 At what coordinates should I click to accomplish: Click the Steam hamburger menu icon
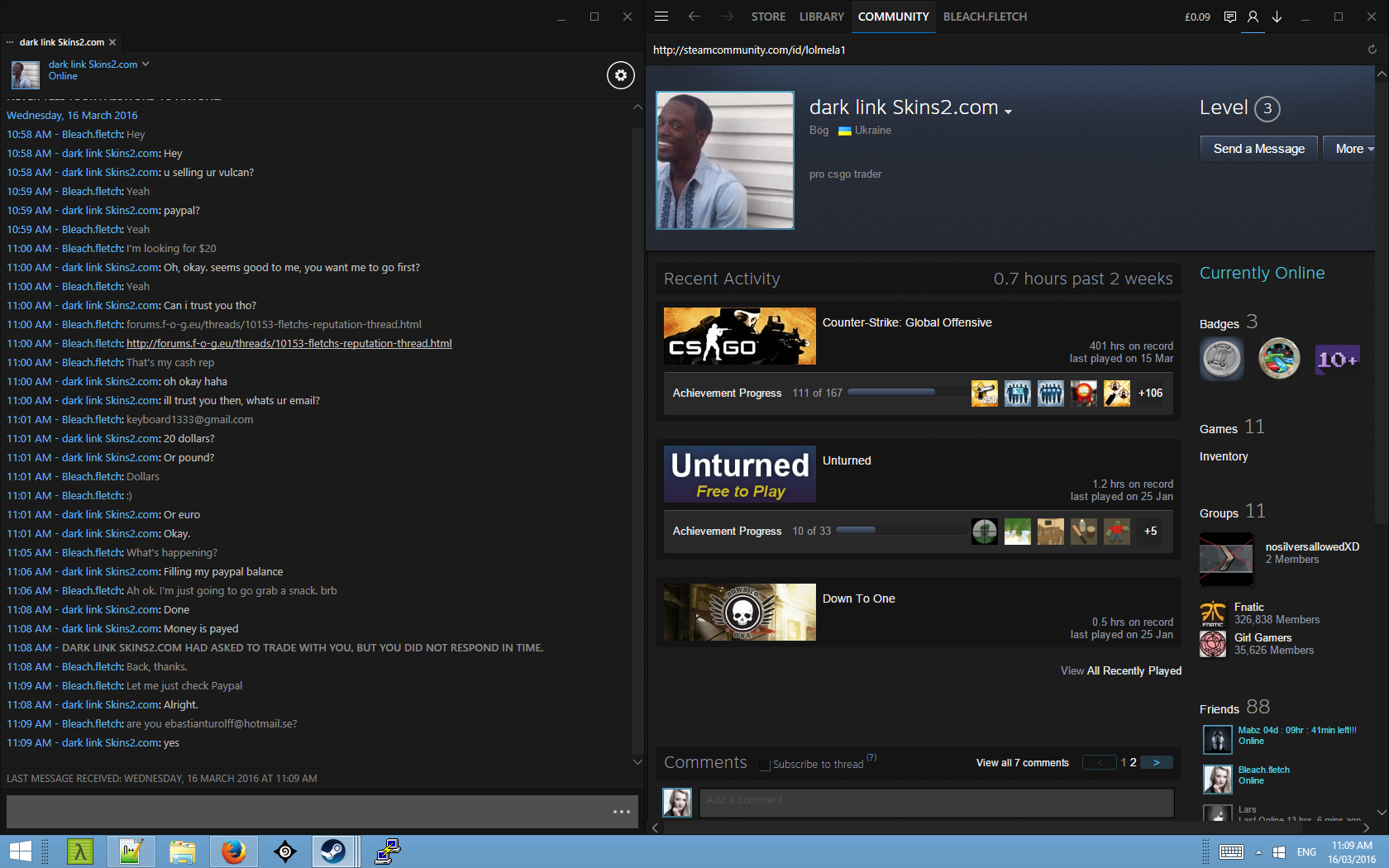point(661,17)
